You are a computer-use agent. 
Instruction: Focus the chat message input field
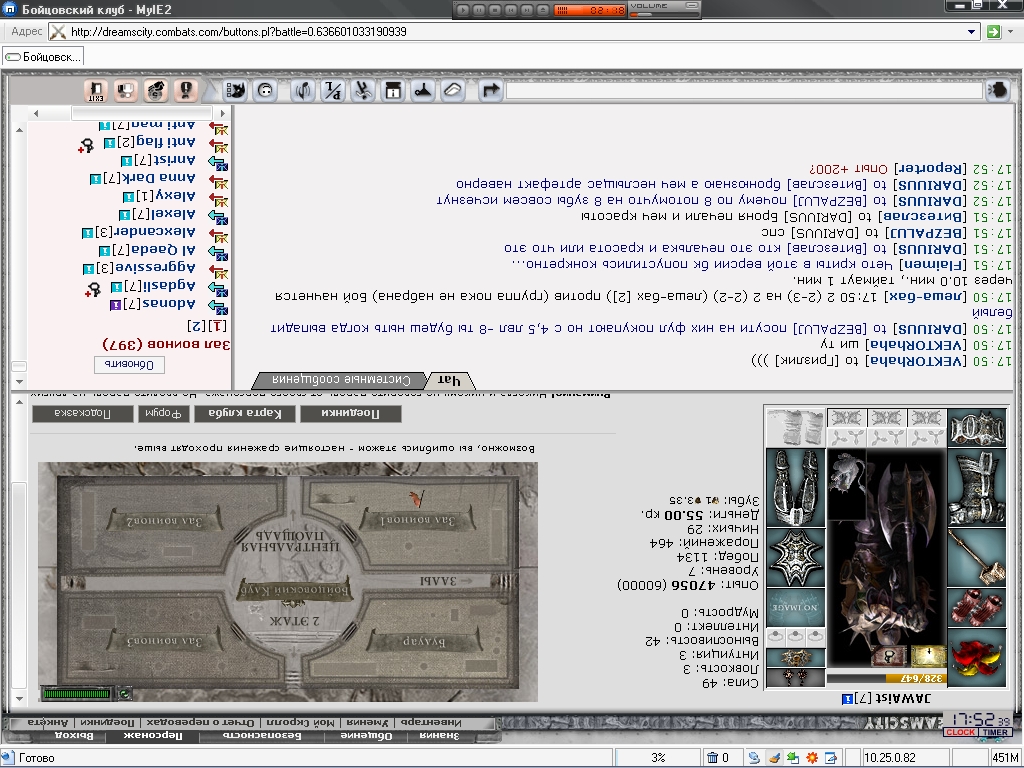point(744,91)
